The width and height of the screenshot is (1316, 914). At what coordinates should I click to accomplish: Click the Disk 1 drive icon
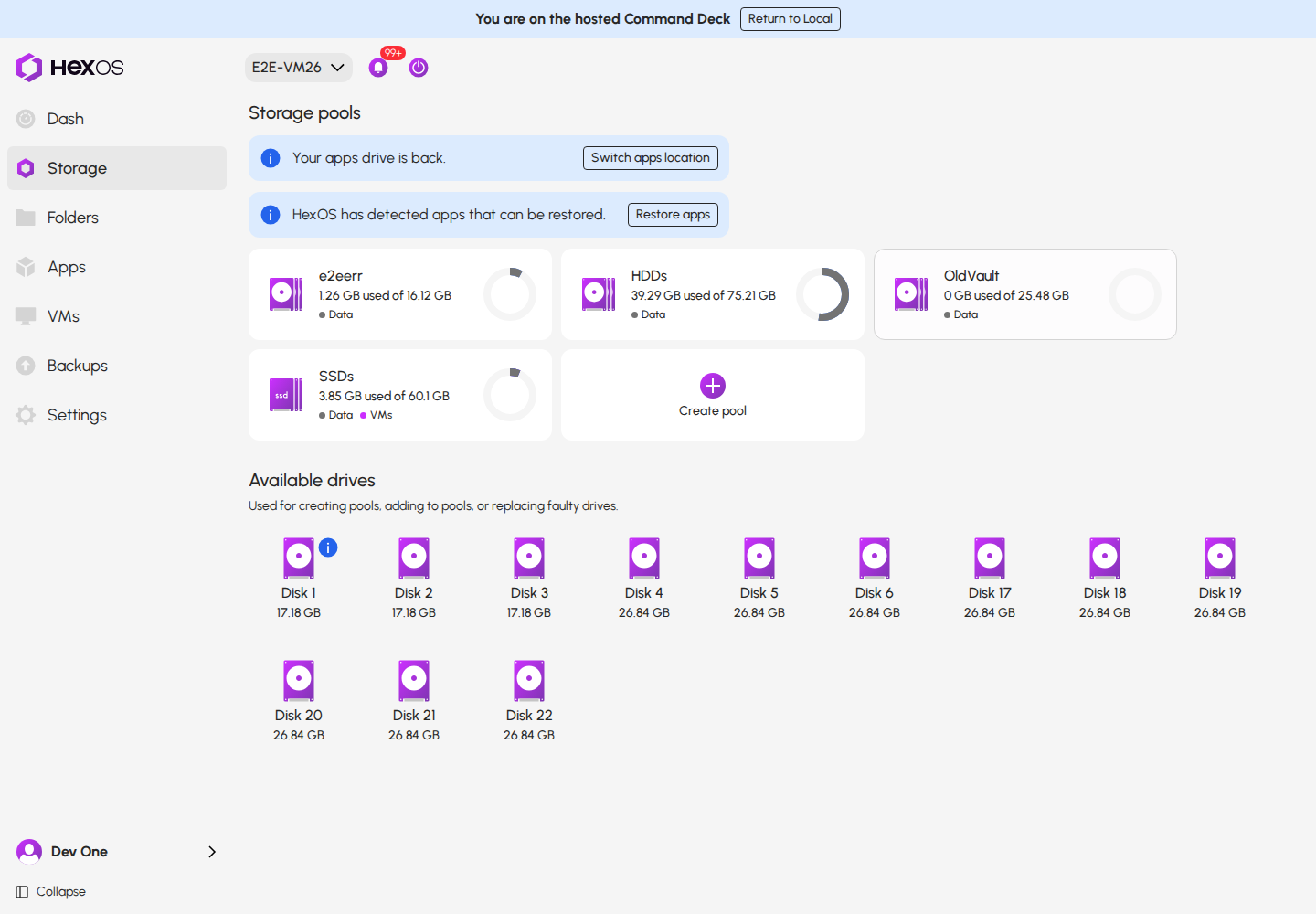(299, 558)
